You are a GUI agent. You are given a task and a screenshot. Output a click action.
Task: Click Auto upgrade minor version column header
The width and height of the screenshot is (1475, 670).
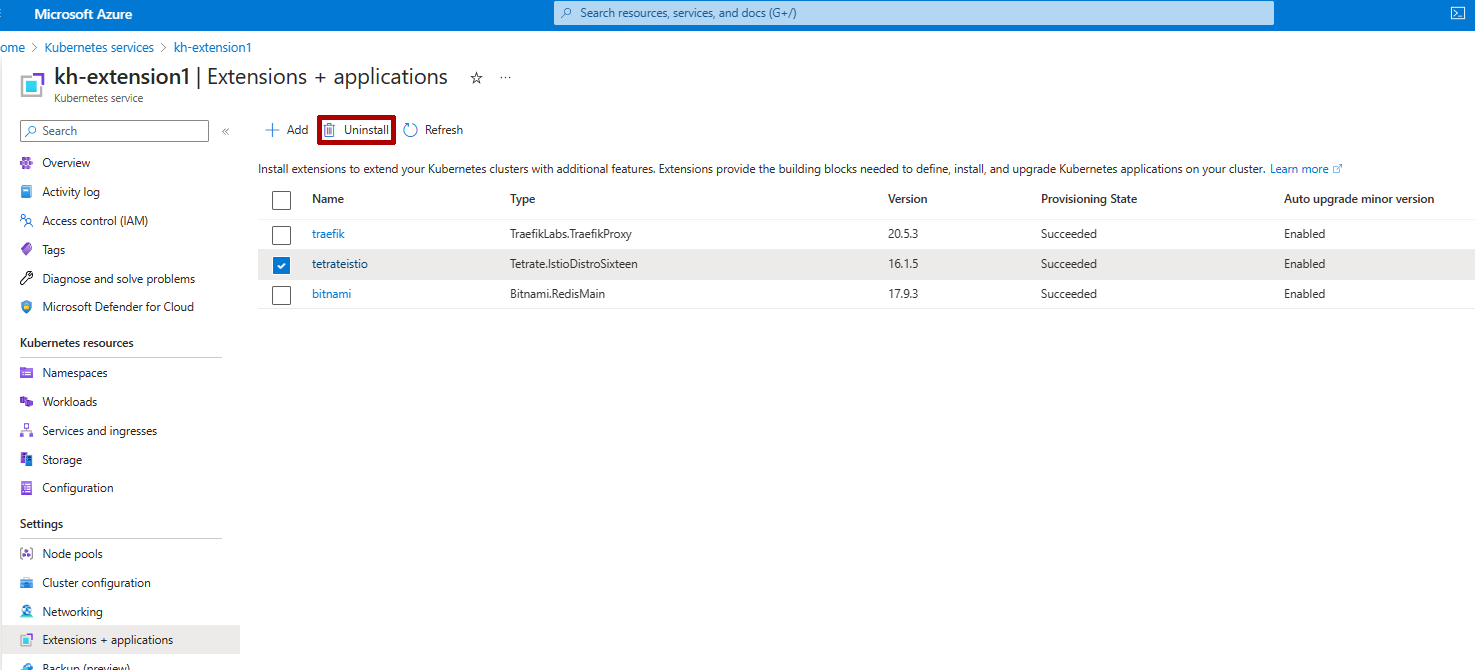(x=1359, y=199)
